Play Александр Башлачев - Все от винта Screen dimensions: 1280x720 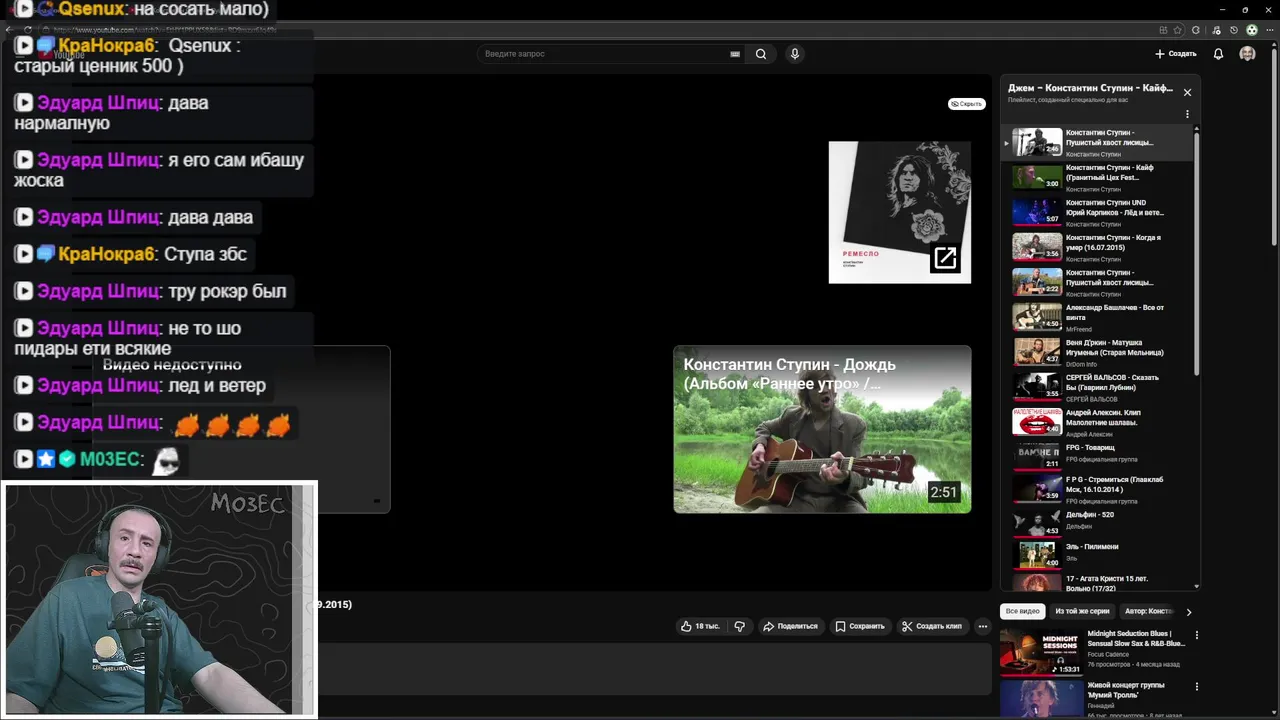pos(1098,317)
